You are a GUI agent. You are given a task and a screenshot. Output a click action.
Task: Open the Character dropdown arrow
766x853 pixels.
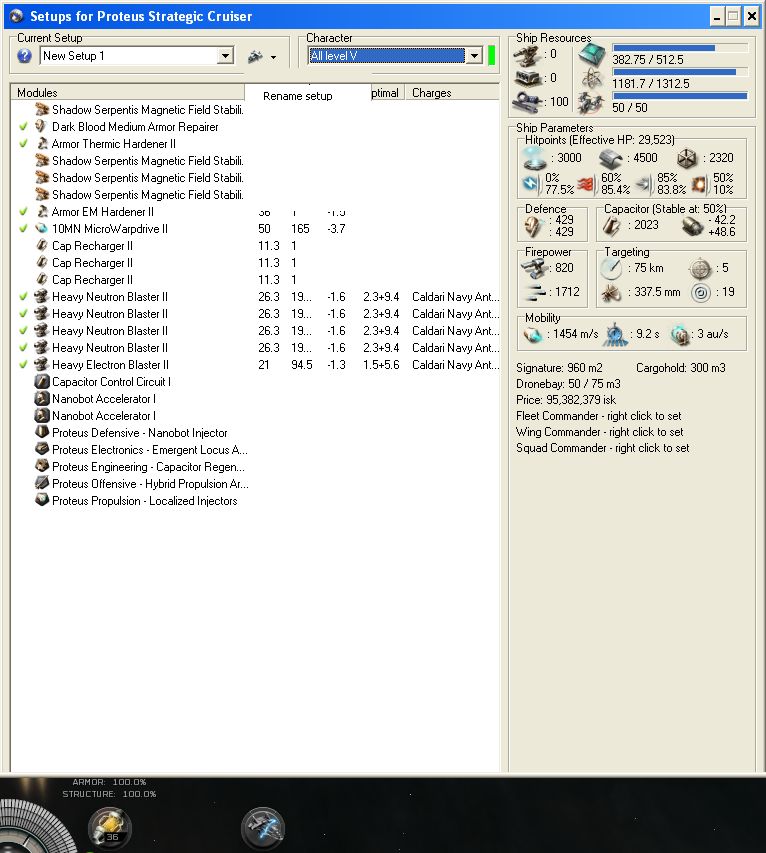pyautogui.click(x=474, y=55)
